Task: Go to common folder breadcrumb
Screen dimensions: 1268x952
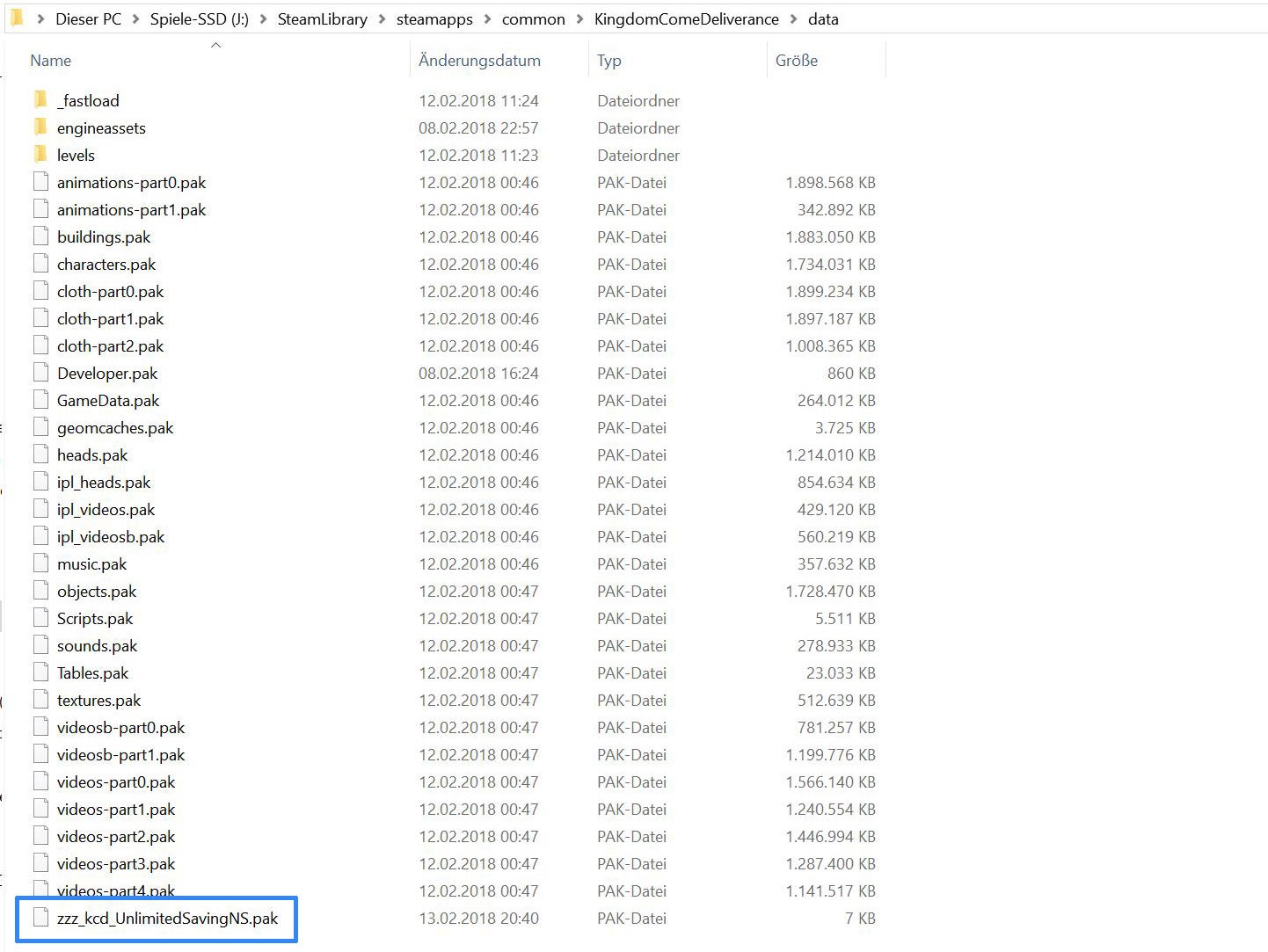Action: [x=533, y=19]
